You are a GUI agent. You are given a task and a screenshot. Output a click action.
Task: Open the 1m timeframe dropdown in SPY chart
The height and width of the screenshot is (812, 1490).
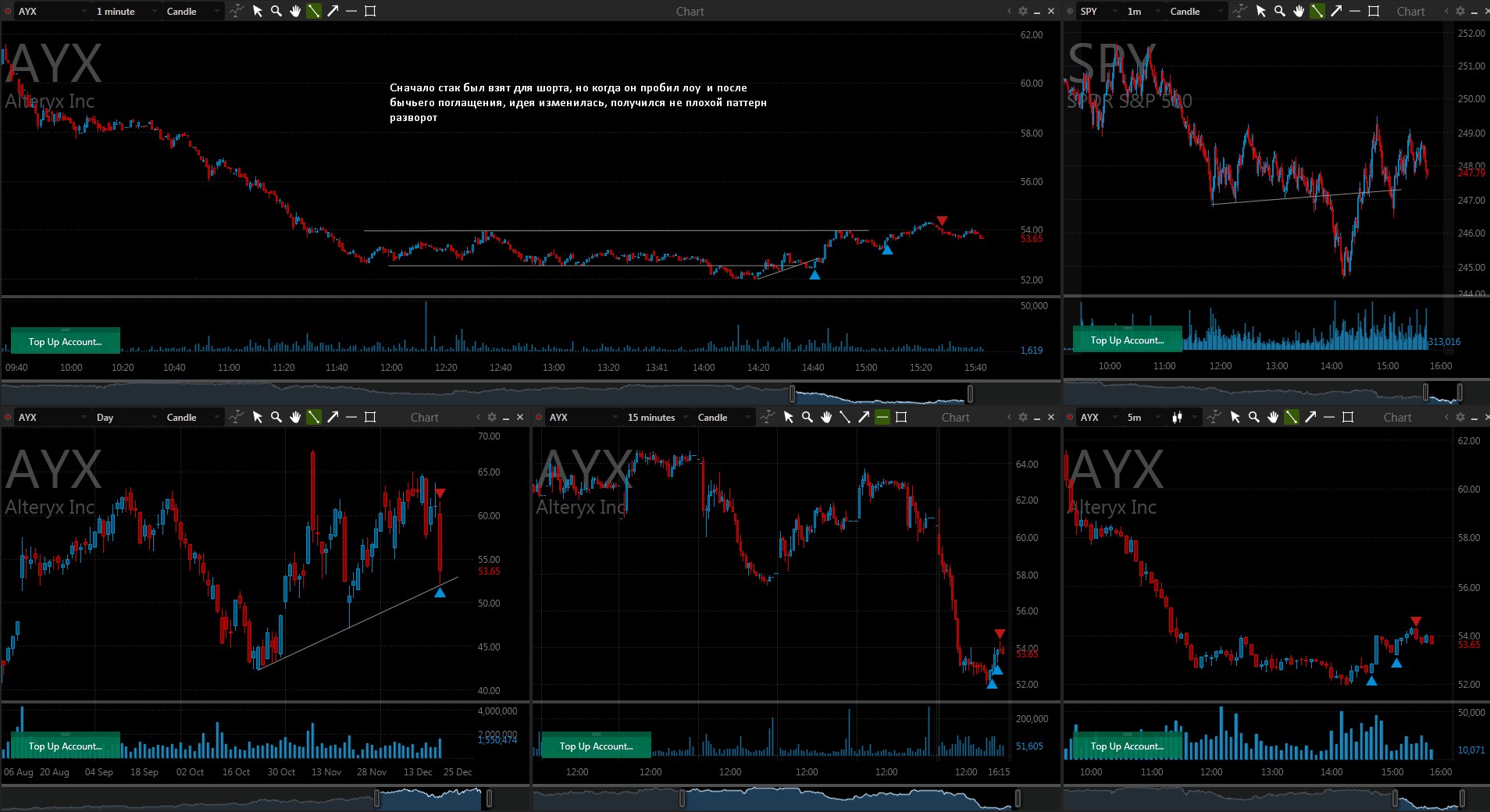pyautogui.click(x=1143, y=11)
